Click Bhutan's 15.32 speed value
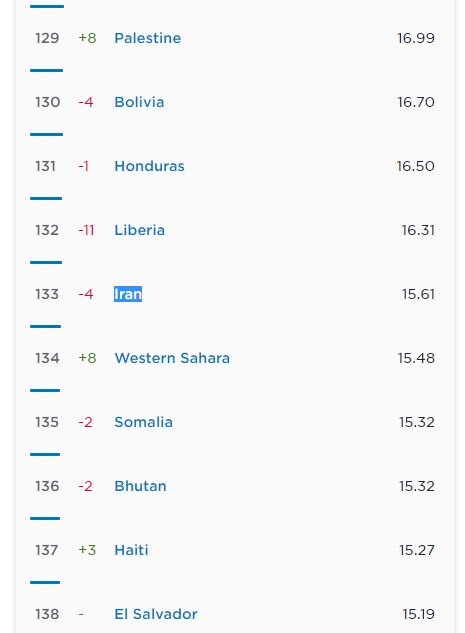Screen dimensions: 465x633 click(x=417, y=486)
